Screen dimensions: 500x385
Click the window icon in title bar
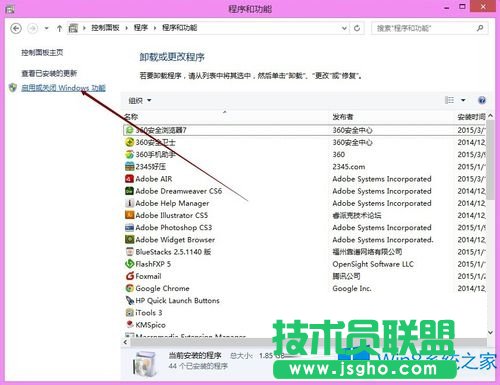pyautogui.click(x=10, y=9)
